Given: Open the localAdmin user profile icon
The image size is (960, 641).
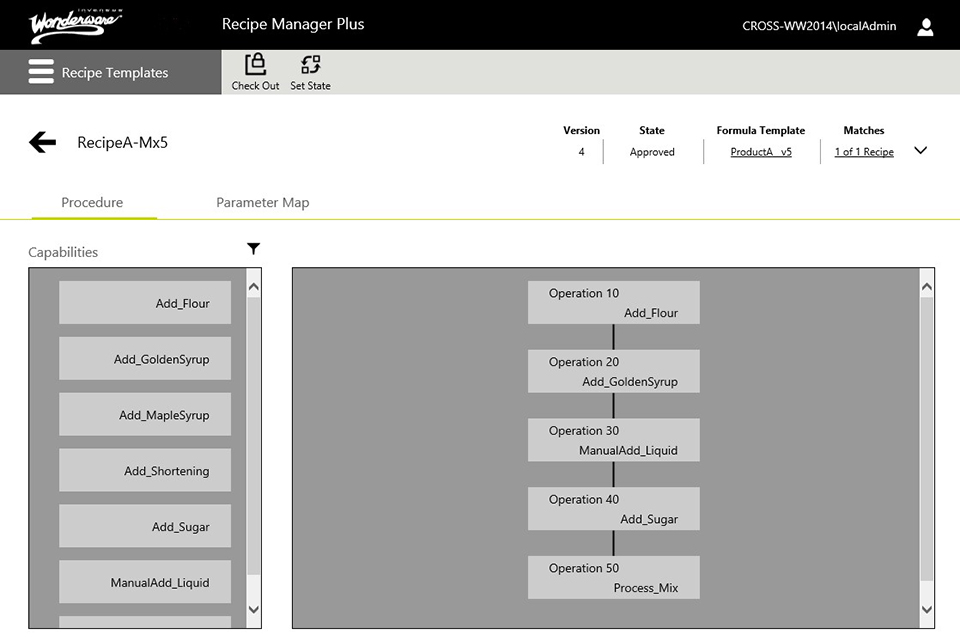Looking at the screenshot, I should pyautogui.click(x=925, y=27).
